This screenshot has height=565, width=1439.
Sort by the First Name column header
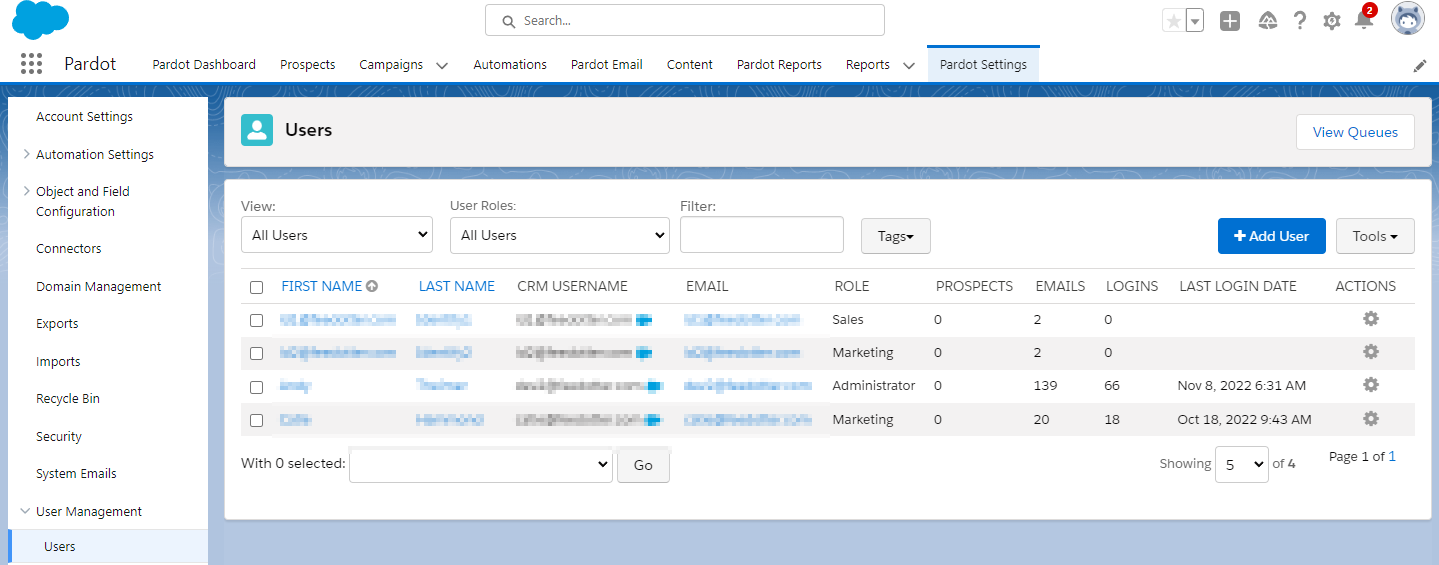tap(322, 286)
